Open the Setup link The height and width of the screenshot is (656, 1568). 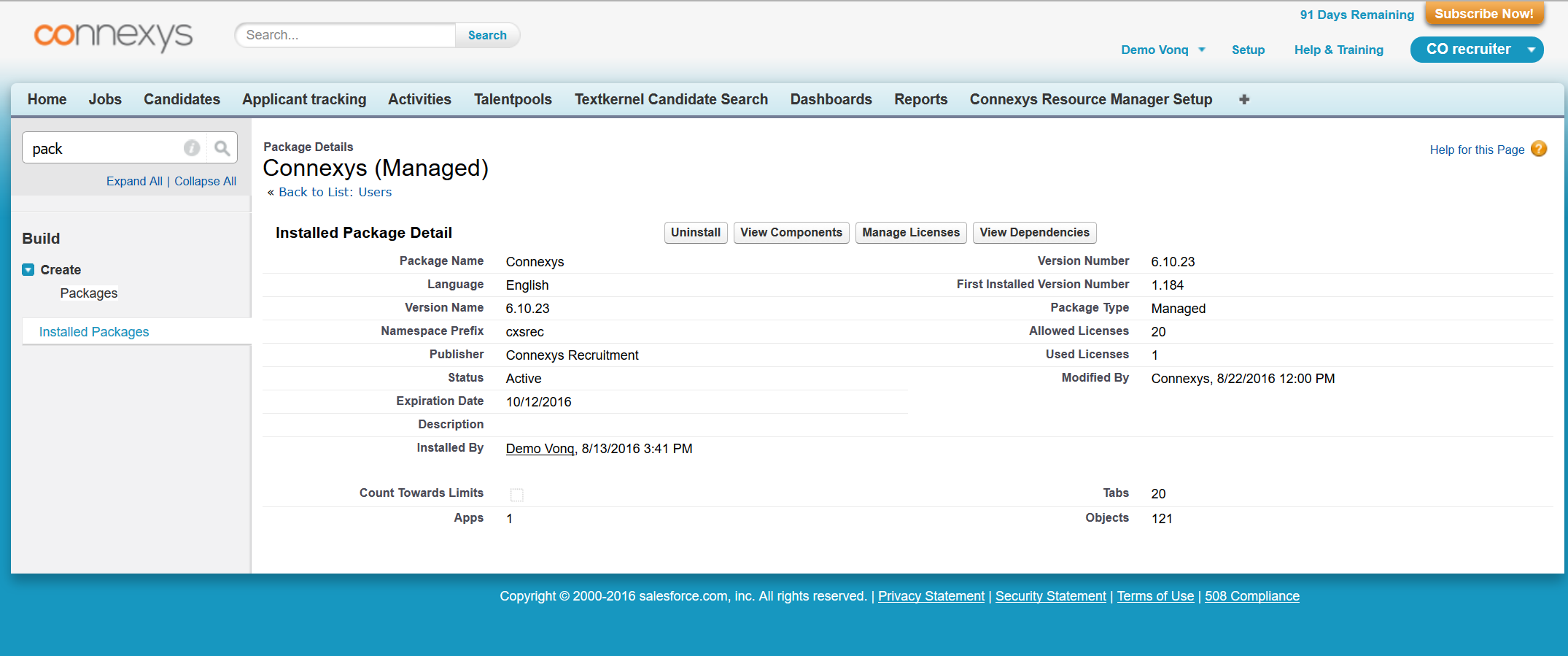click(1248, 50)
